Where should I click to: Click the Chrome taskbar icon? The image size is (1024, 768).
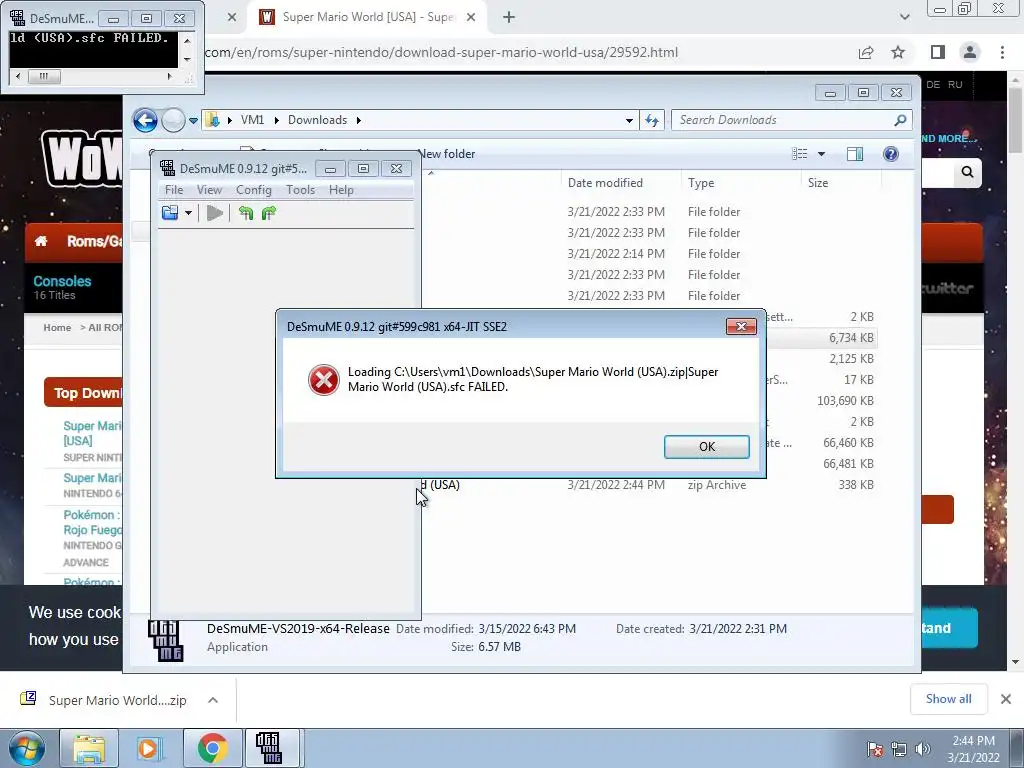coord(212,748)
